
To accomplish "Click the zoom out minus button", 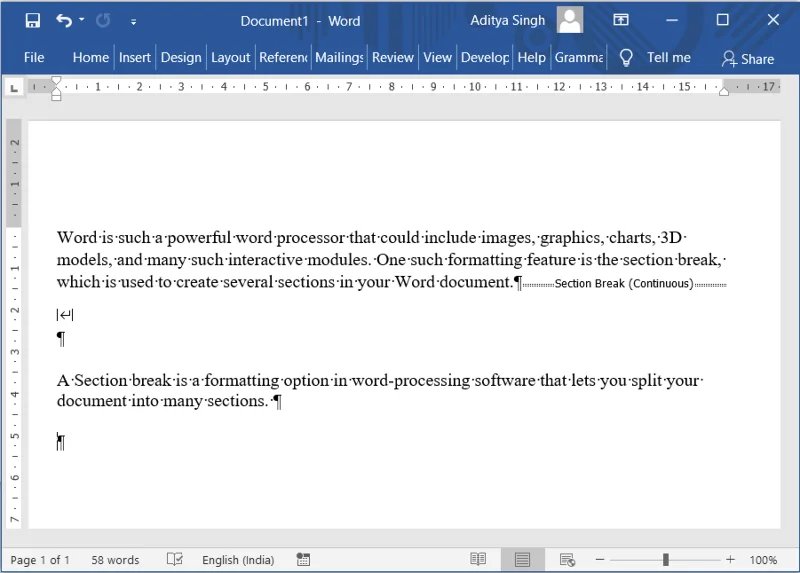I will (x=600, y=560).
